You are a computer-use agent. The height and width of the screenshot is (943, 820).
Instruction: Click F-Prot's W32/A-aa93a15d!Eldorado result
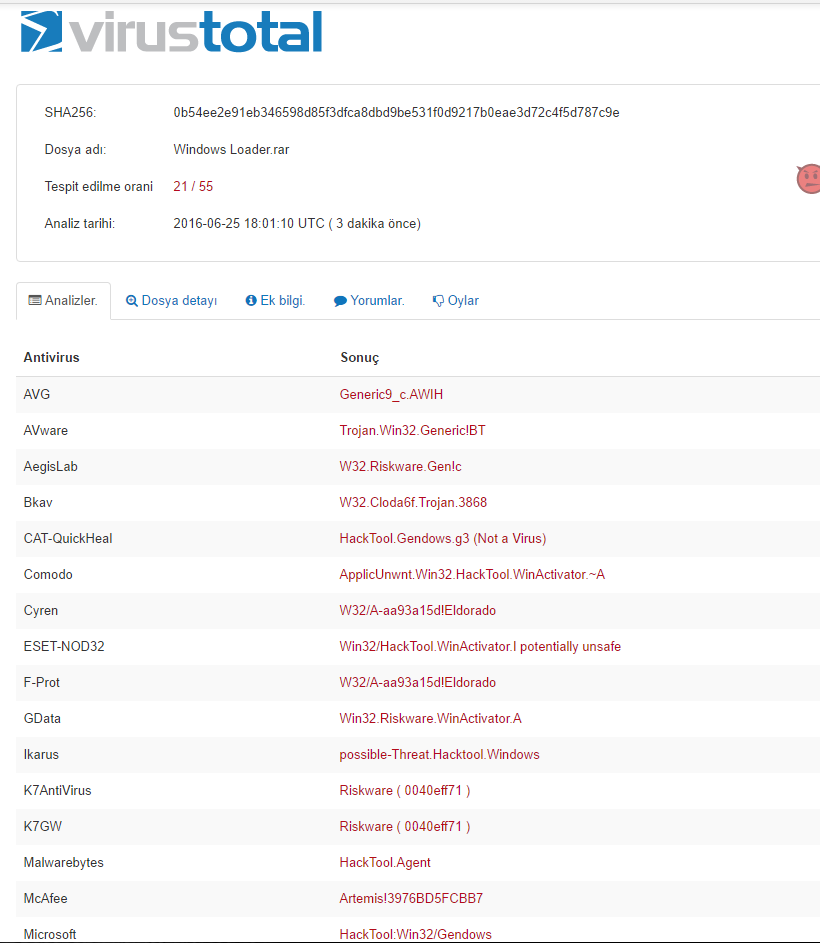[418, 683]
